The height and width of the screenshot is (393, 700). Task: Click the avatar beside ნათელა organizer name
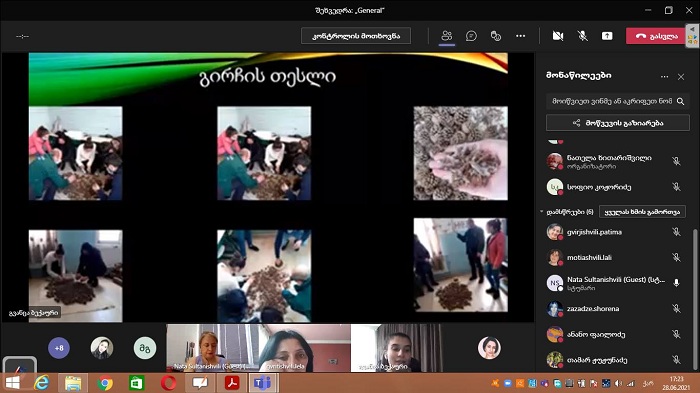[554, 161]
